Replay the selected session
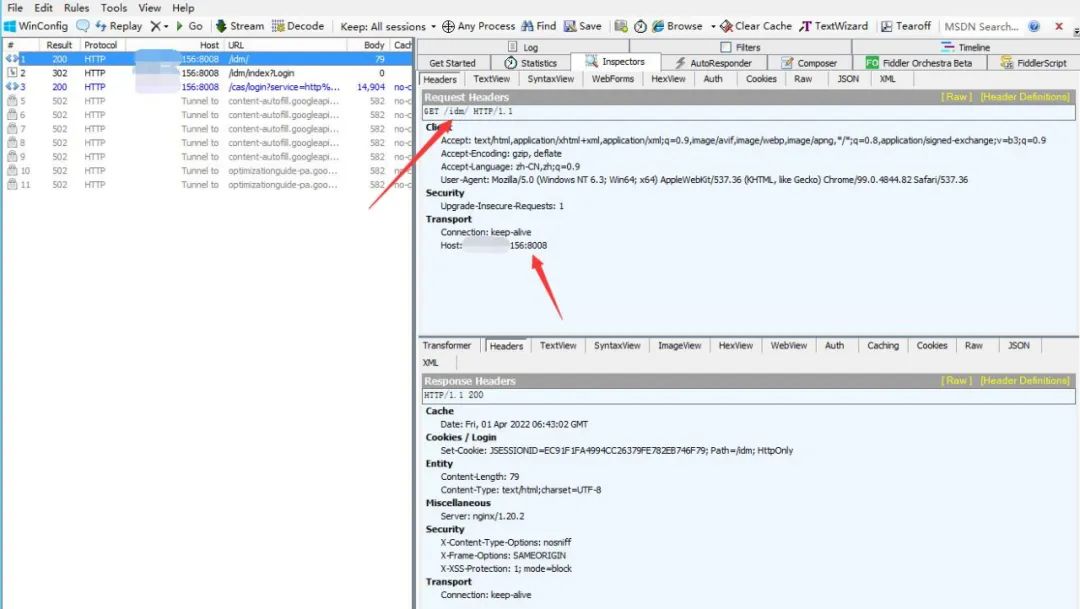The image size is (1080, 609). tap(118, 26)
